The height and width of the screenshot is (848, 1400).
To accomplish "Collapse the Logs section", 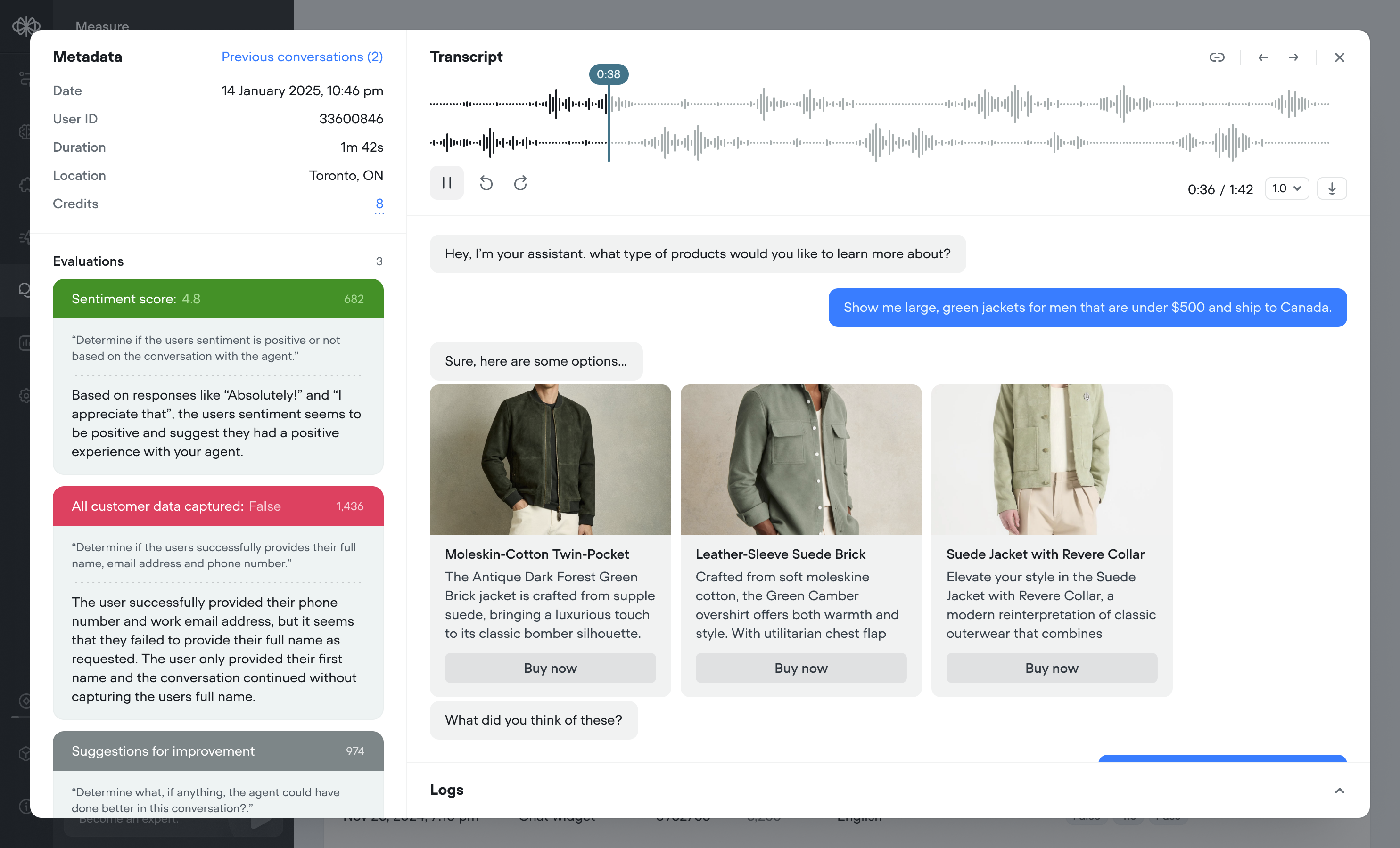I will pyautogui.click(x=1340, y=790).
